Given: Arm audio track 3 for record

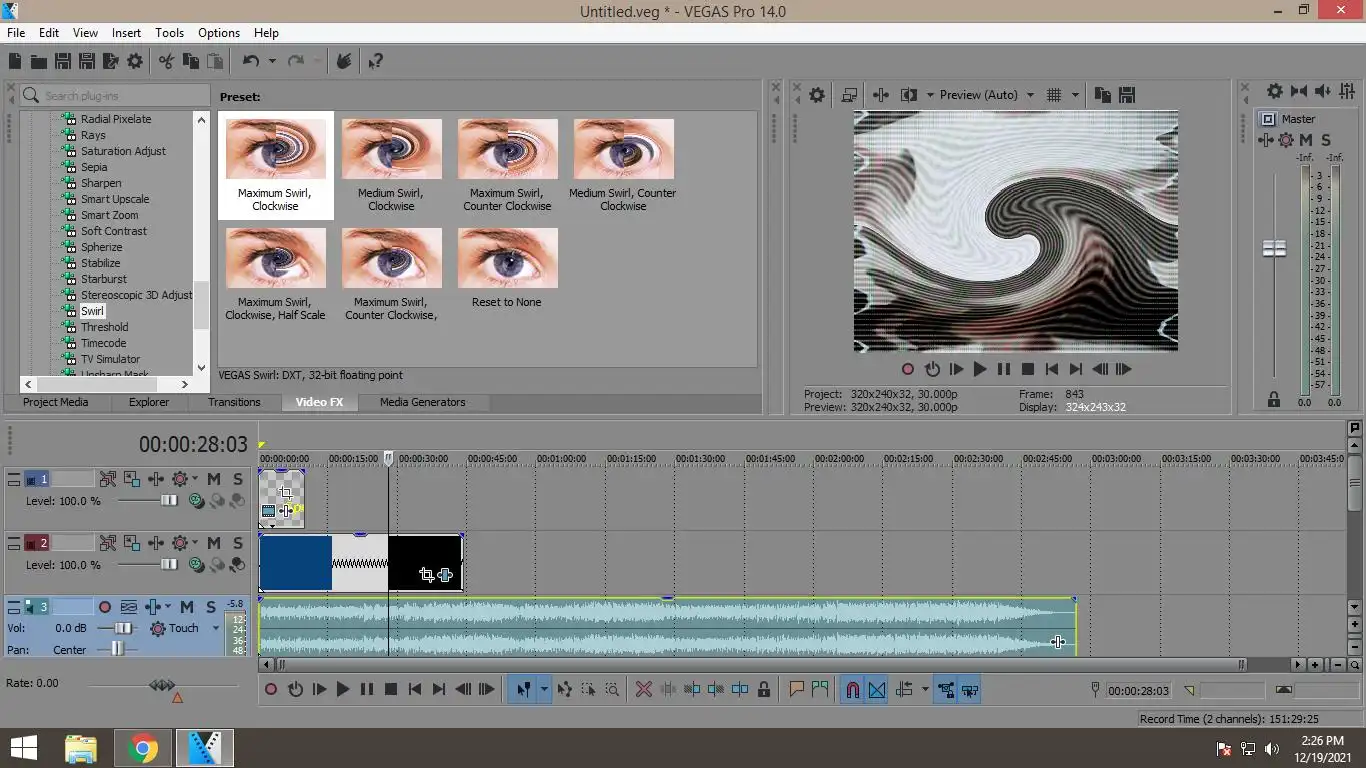Looking at the screenshot, I should click(x=104, y=607).
